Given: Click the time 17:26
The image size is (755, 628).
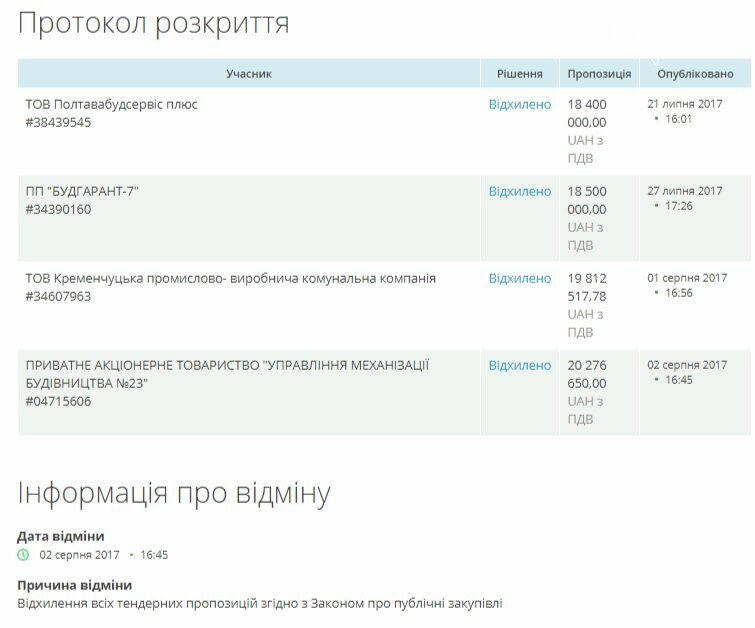Looking at the screenshot, I should tap(678, 206).
